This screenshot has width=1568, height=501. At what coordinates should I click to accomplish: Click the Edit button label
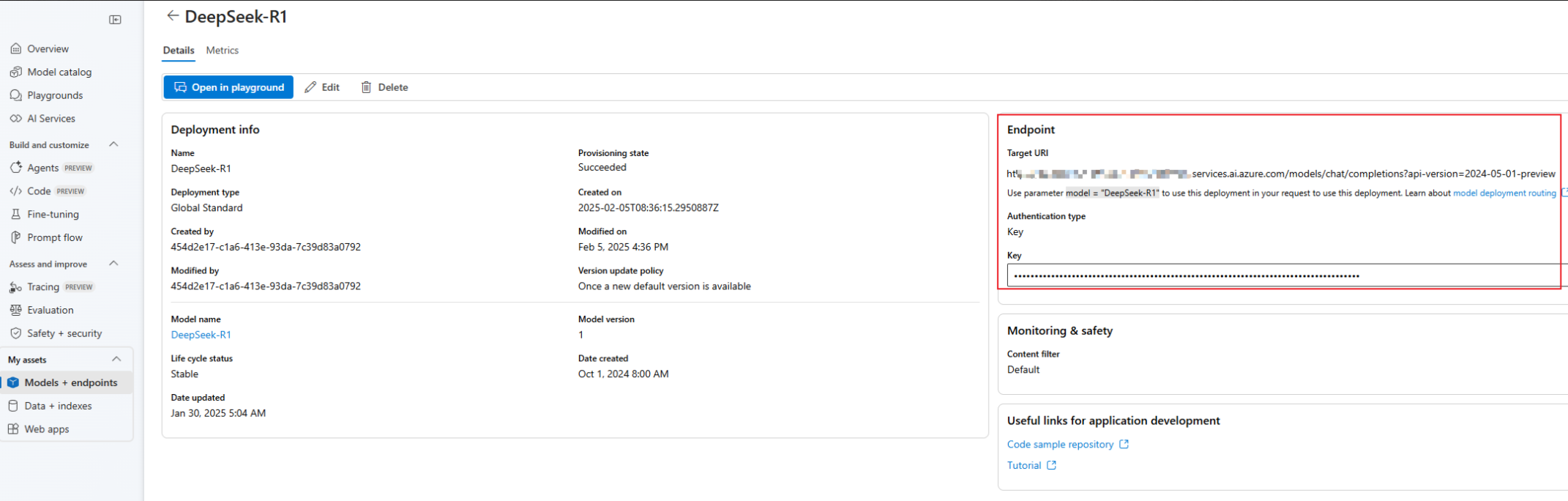point(331,87)
